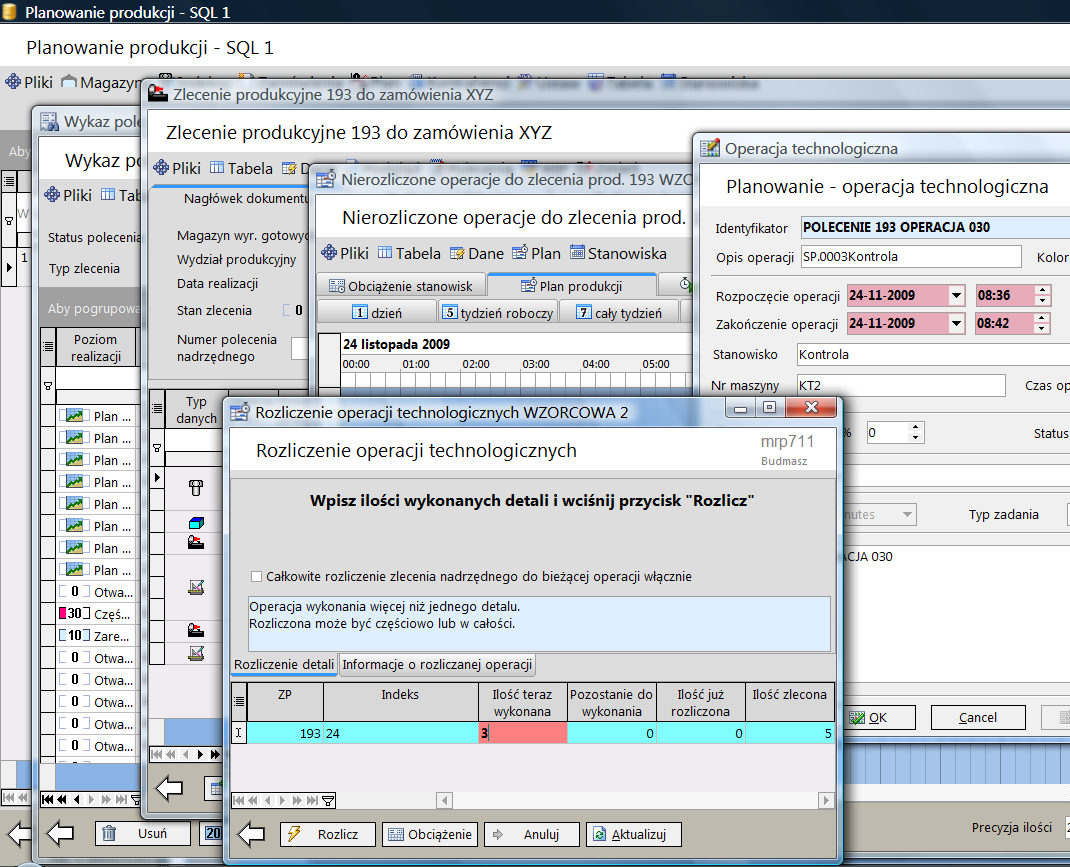This screenshot has width=1070, height=867.
Task: Switch to Plan produkcji tab
Action: point(572,286)
